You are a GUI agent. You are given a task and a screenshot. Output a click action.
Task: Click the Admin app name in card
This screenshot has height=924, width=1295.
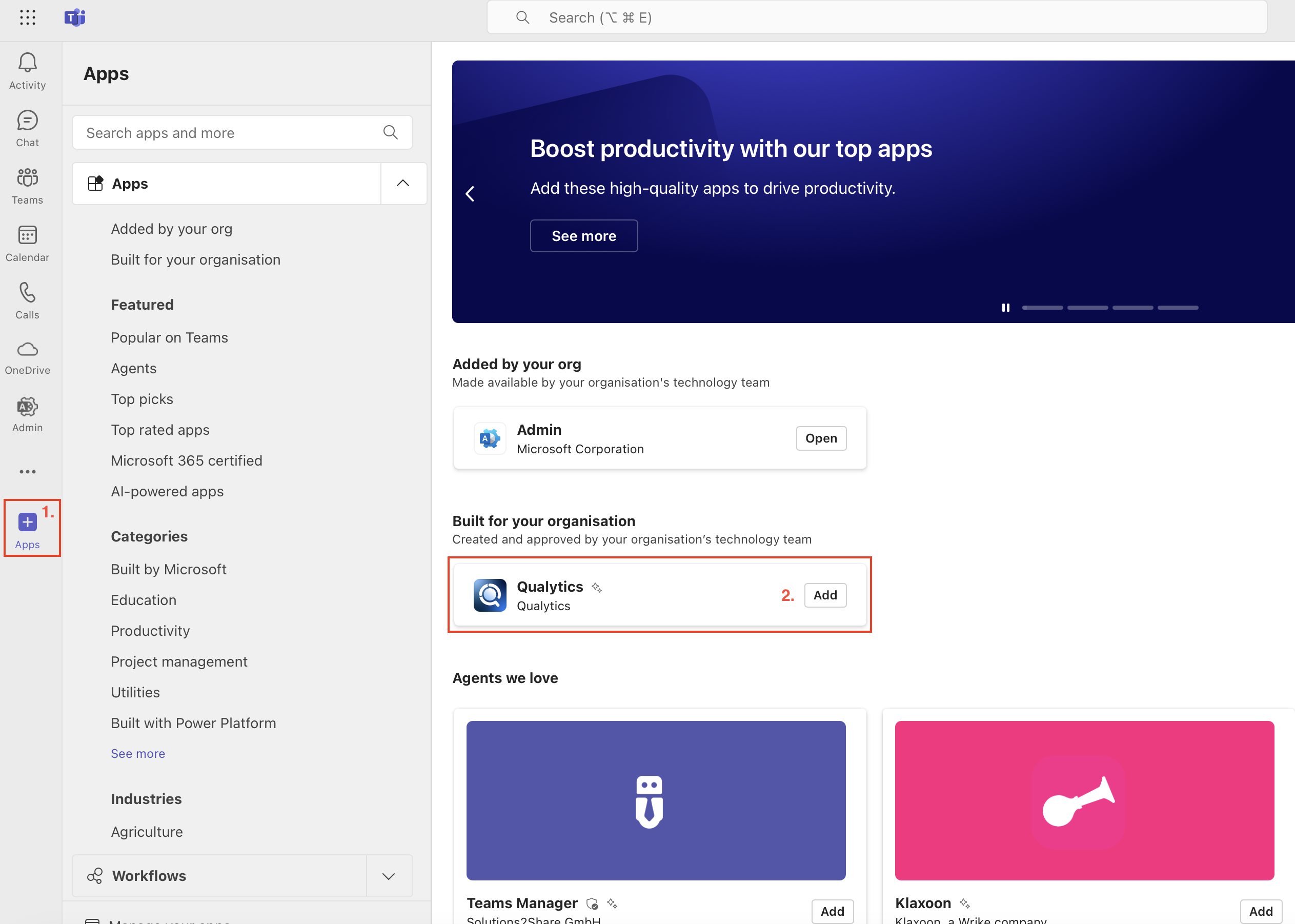pos(539,430)
